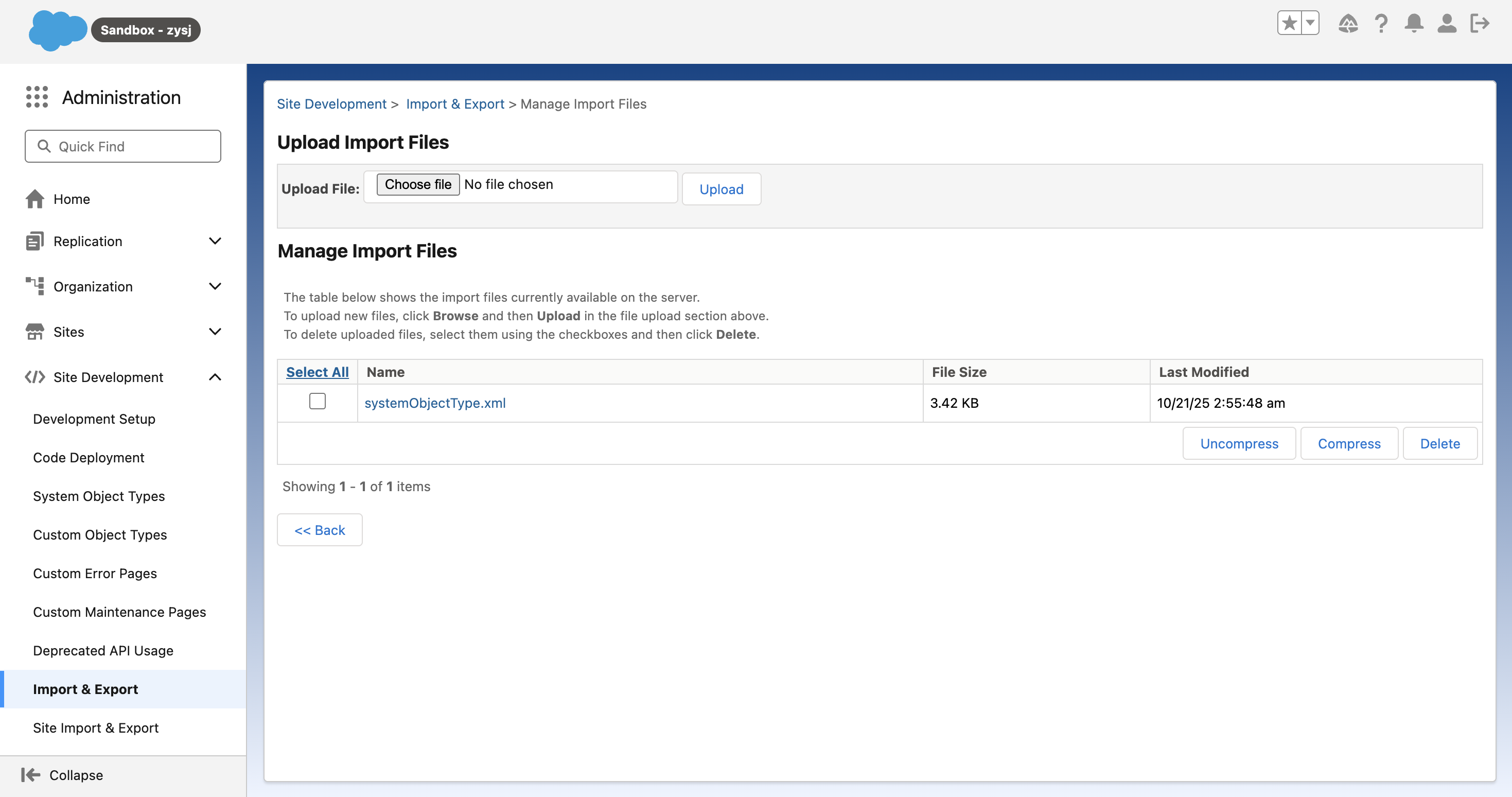Image resolution: width=1512 pixels, height=797 pixels.
Task: Click the favorites star icon
Action: point(1289,24)
